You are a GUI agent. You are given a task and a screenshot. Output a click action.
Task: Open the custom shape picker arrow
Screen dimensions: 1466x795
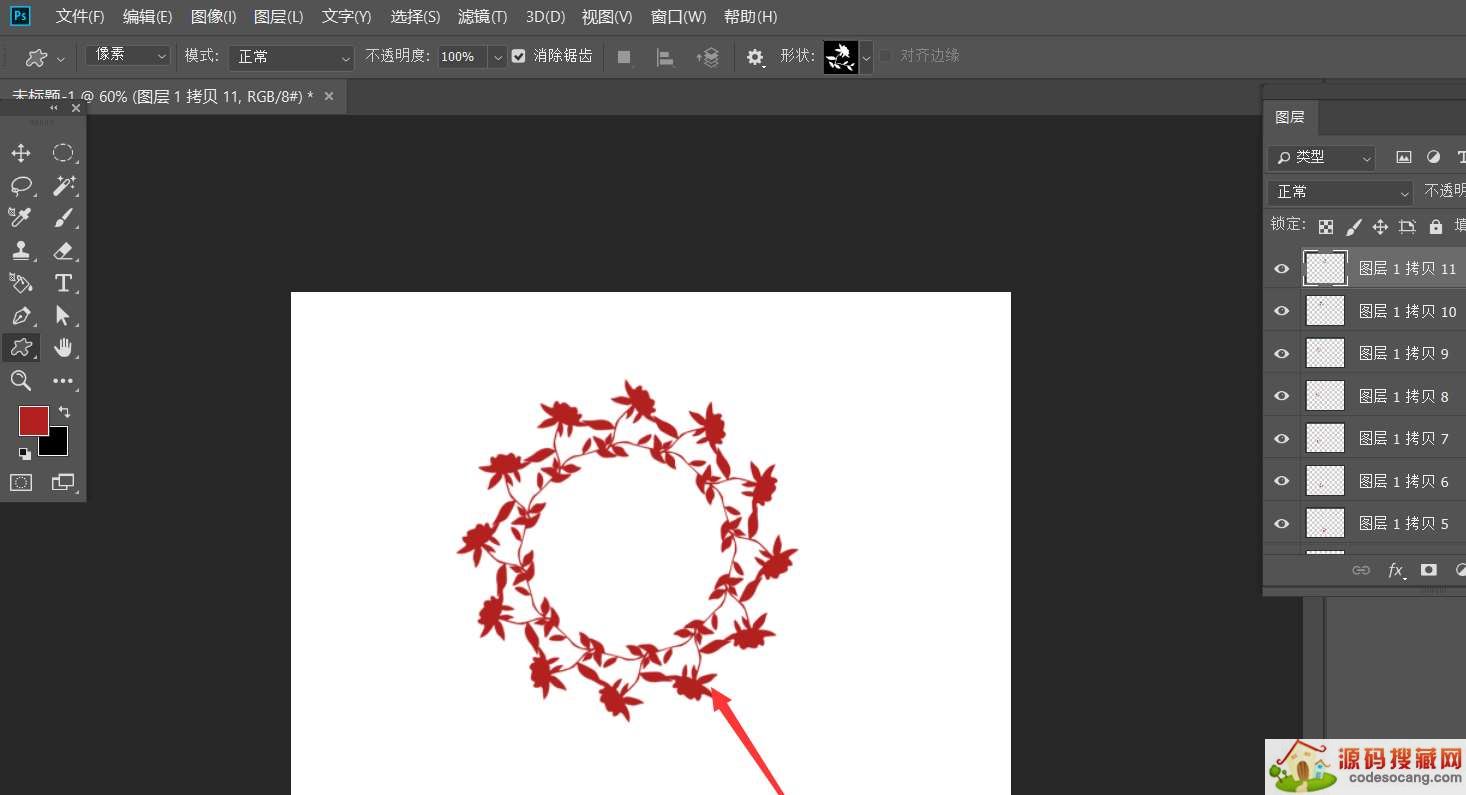point(866,57)
